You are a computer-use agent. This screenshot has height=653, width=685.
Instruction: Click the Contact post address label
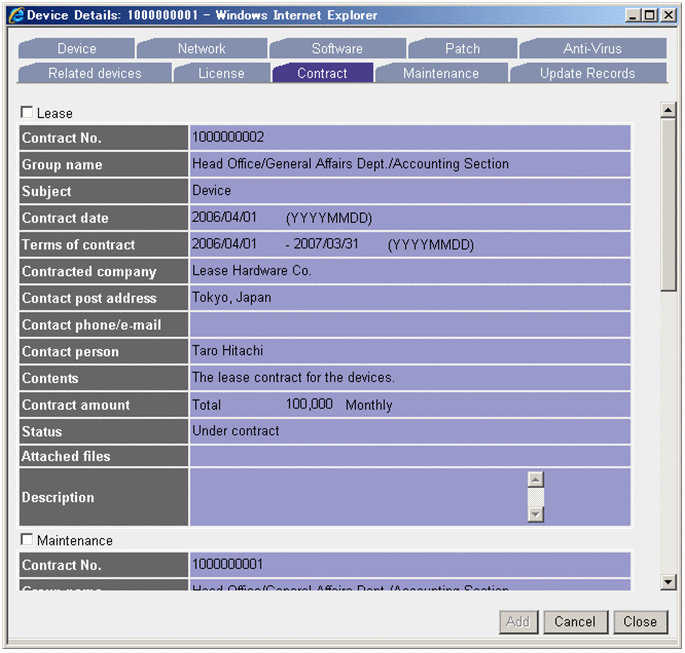click(89, 298)
